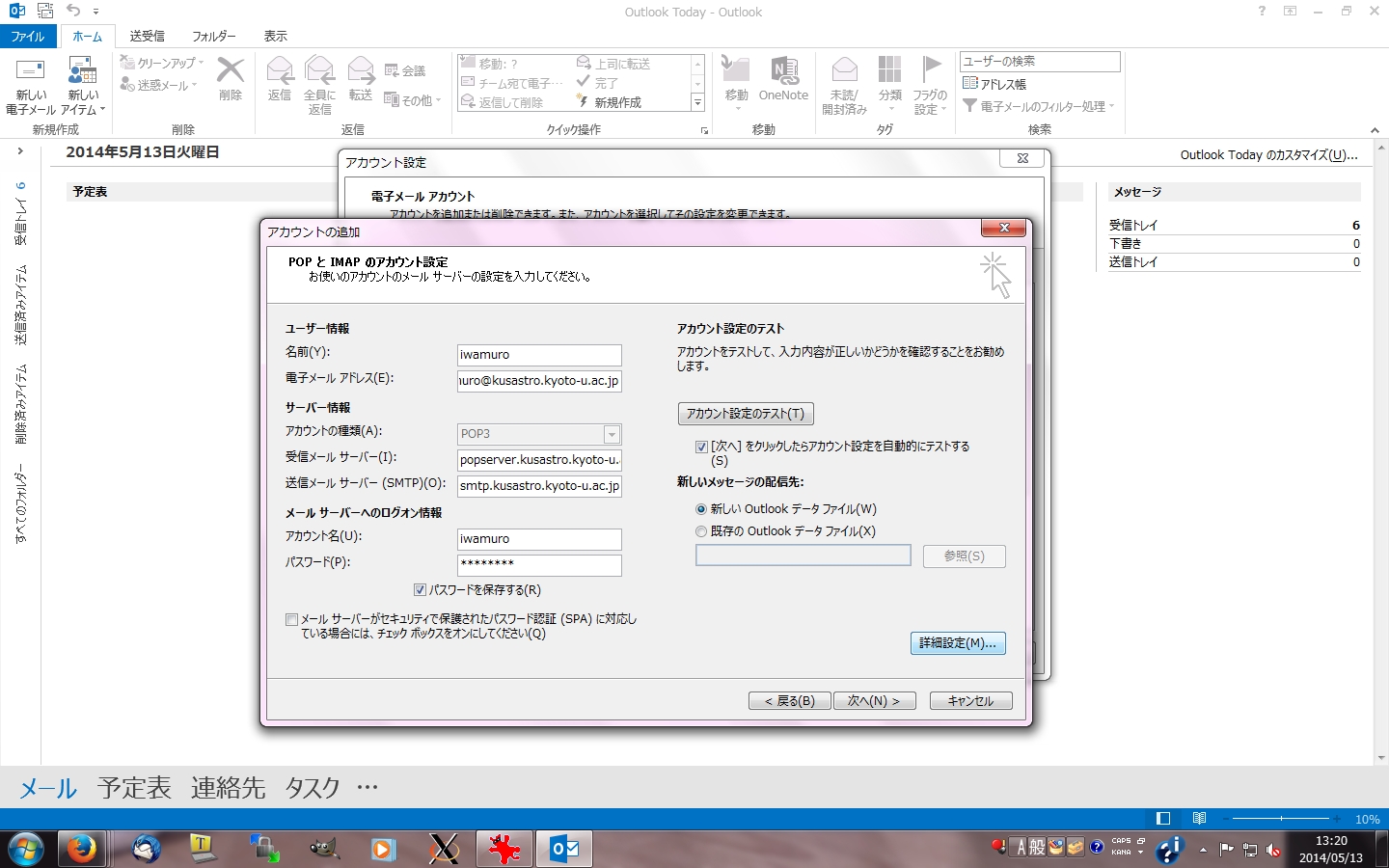This screenshot has width=1389, height=868.
Task: Click the More Settings (詳細設定) button
Action: [x=958, y=643]
